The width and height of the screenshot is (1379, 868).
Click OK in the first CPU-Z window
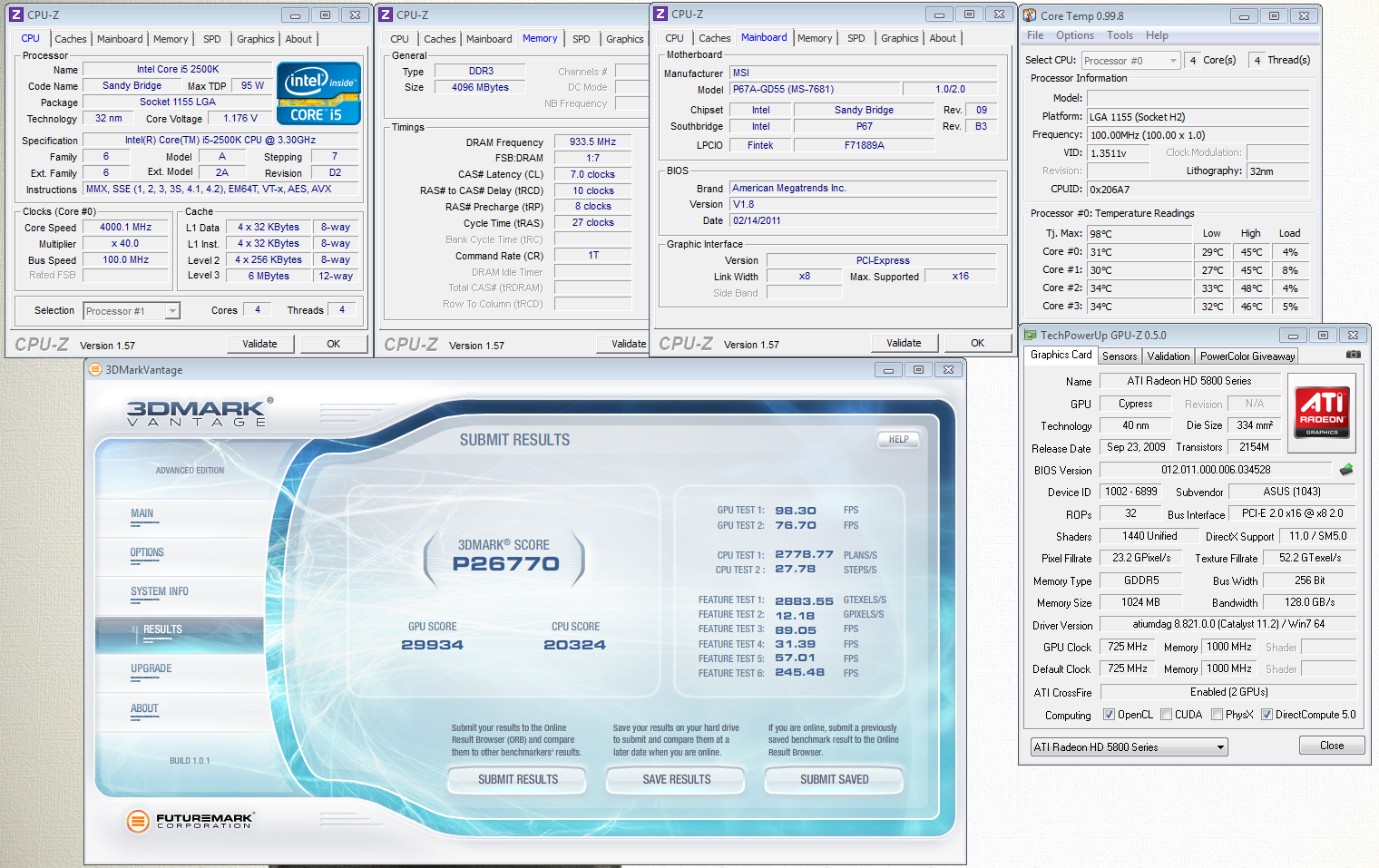334,344
